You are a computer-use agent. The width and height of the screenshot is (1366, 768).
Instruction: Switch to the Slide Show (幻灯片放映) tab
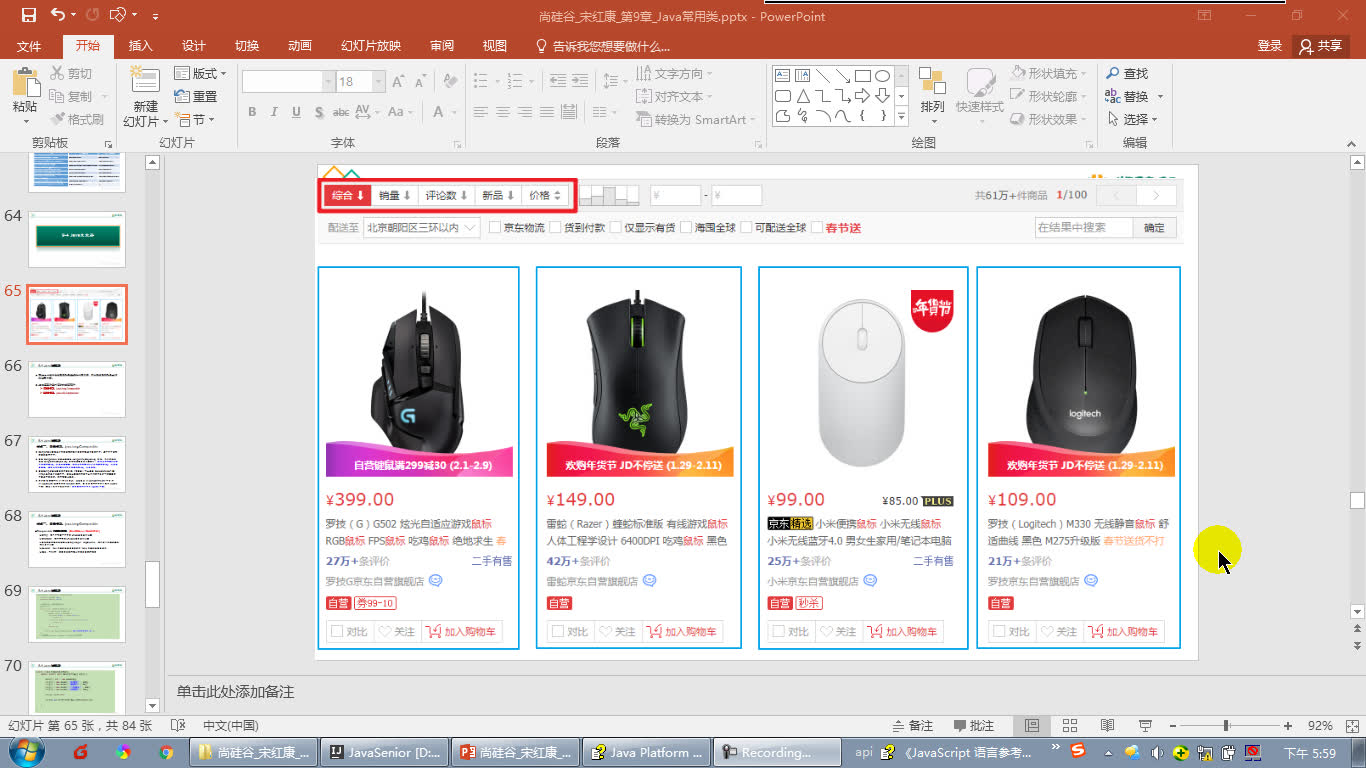[371, 46]
